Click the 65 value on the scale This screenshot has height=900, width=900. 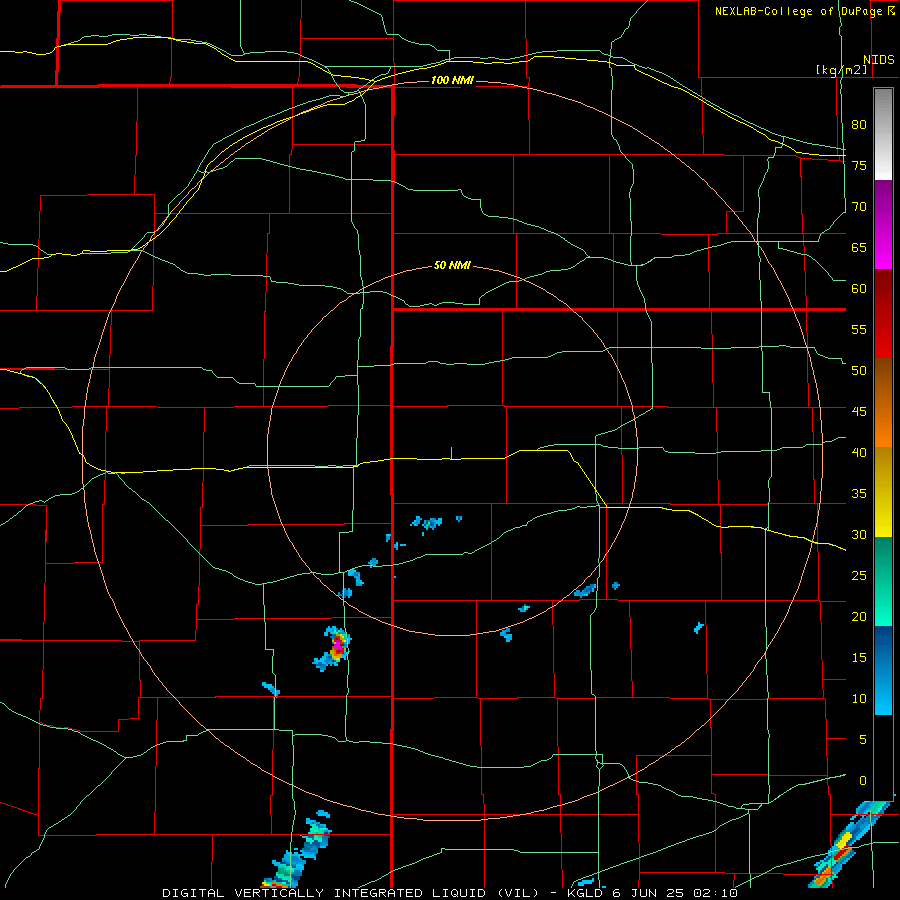point(859,247)
